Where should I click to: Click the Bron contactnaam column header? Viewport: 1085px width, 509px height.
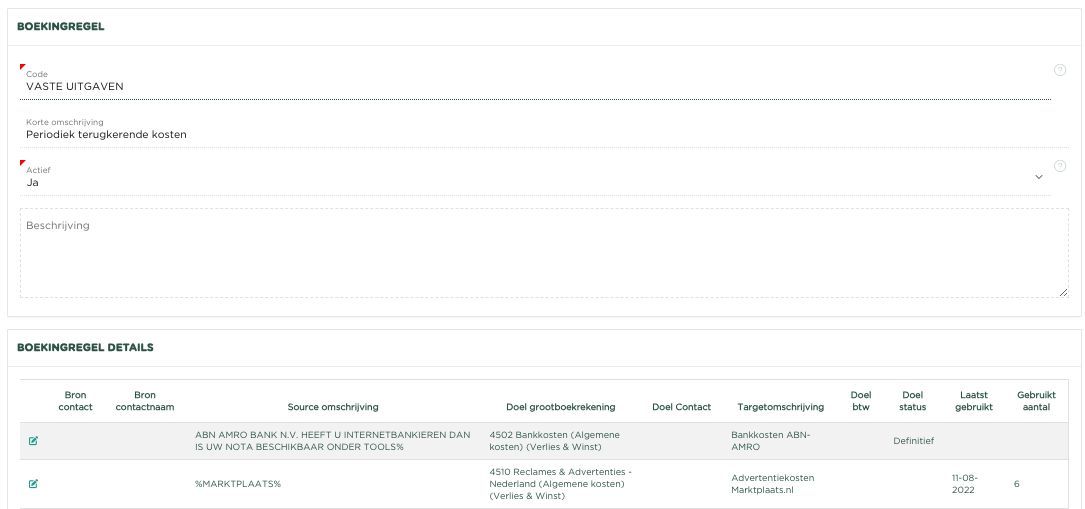[145, 401]
